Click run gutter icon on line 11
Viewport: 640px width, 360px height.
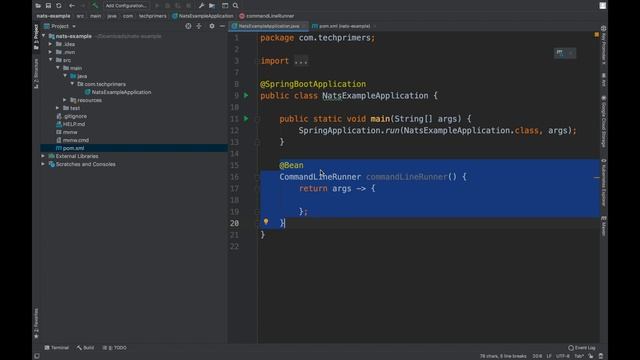point(246,119)
